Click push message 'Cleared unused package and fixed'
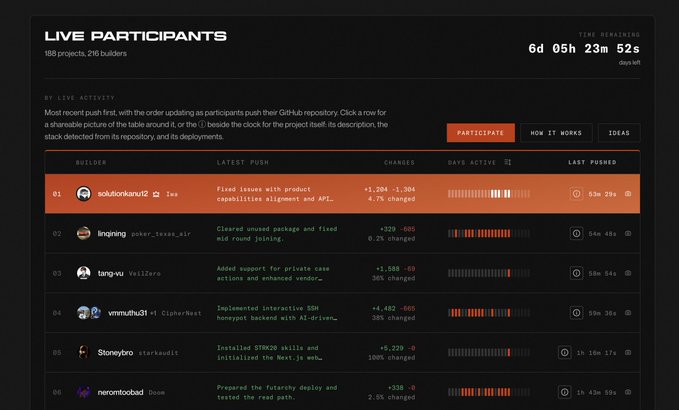This screenshot has width=679, height=410. point(277,233)
